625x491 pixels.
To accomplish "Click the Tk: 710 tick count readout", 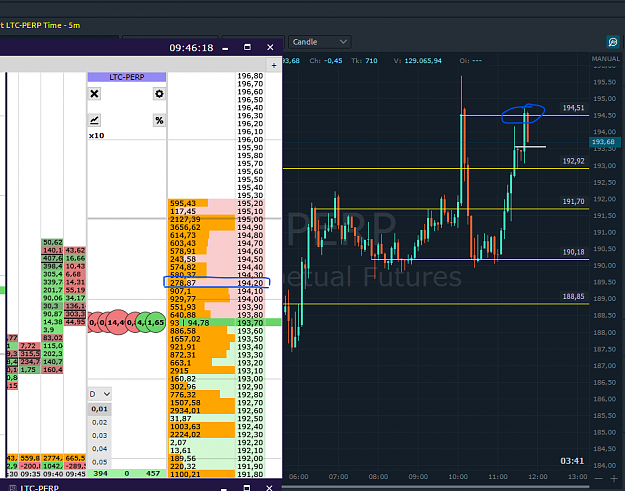I will 364,61.
